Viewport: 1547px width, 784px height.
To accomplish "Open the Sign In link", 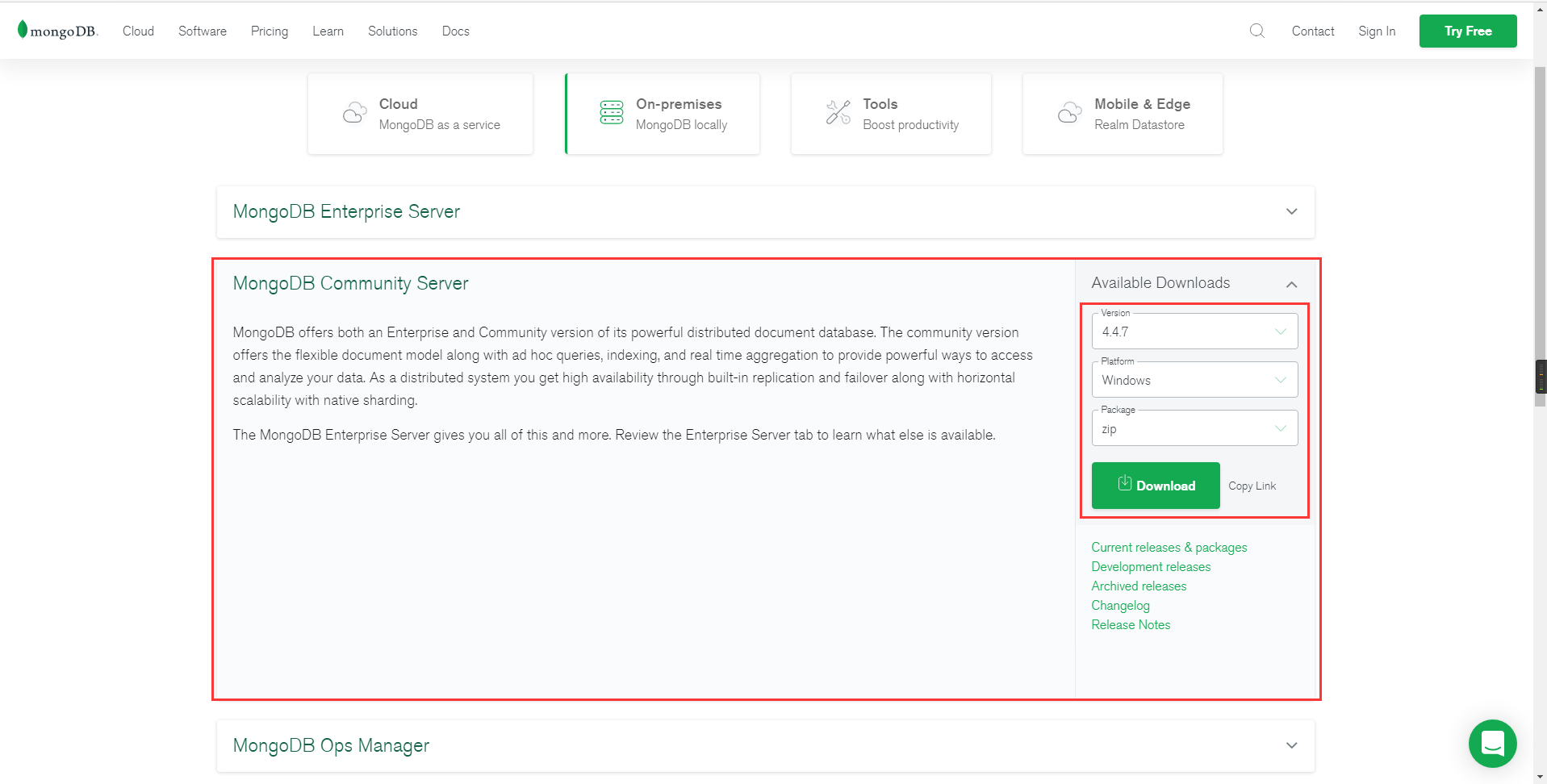I will [x=1377, y=31].
